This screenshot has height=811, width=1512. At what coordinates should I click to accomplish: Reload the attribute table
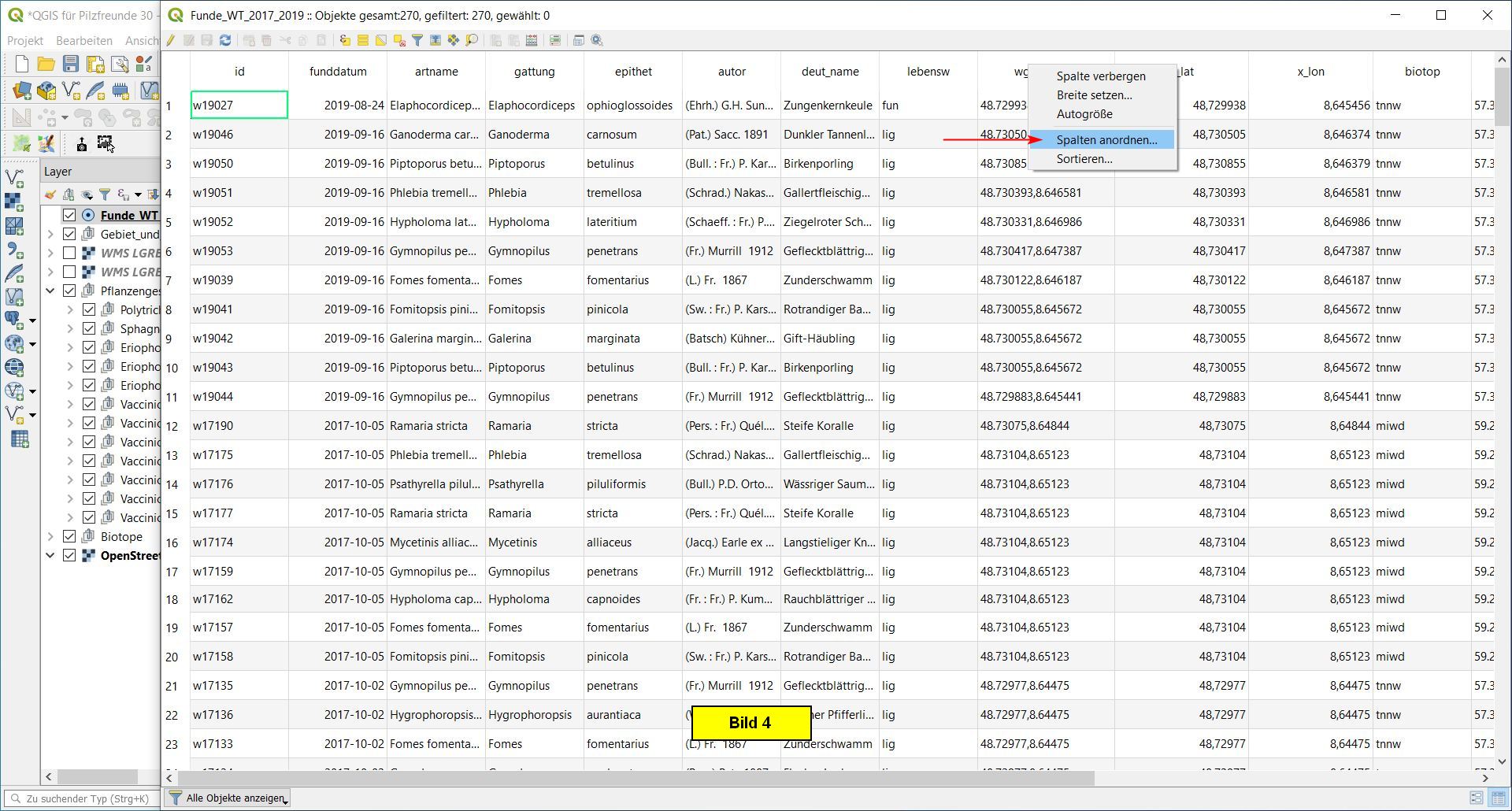pos(225,40)
